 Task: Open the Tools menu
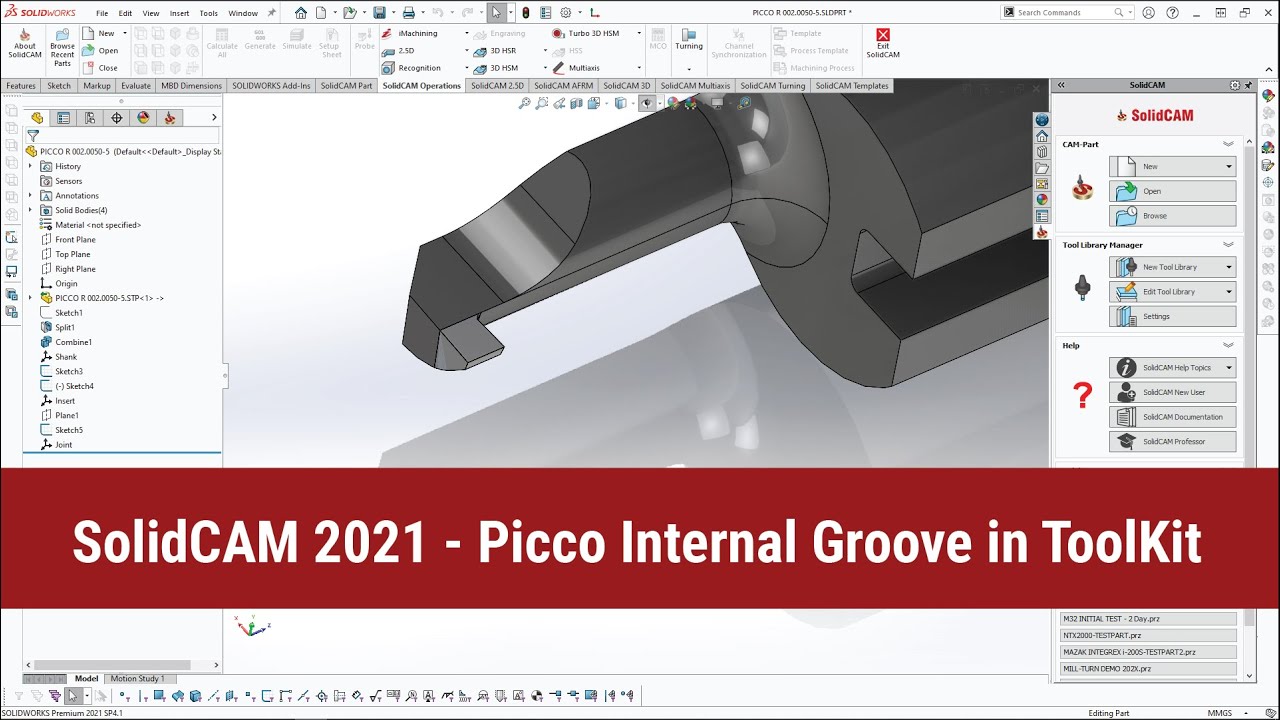(208, 13)
